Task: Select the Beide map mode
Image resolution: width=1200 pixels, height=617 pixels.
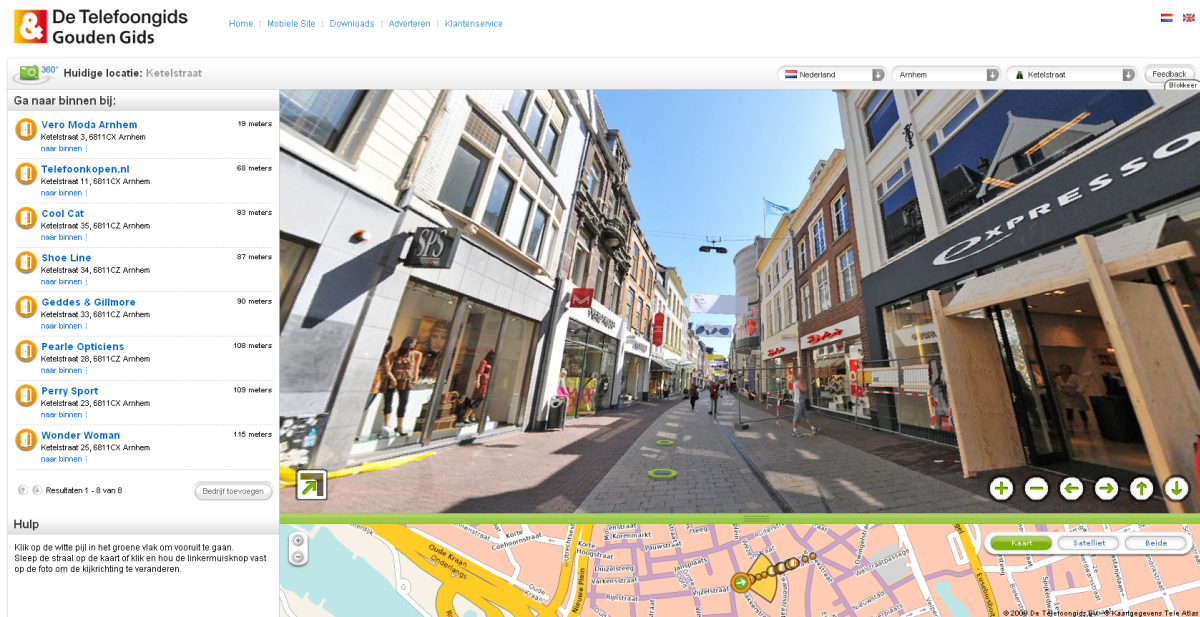Action: click(x=1155, y=543)
